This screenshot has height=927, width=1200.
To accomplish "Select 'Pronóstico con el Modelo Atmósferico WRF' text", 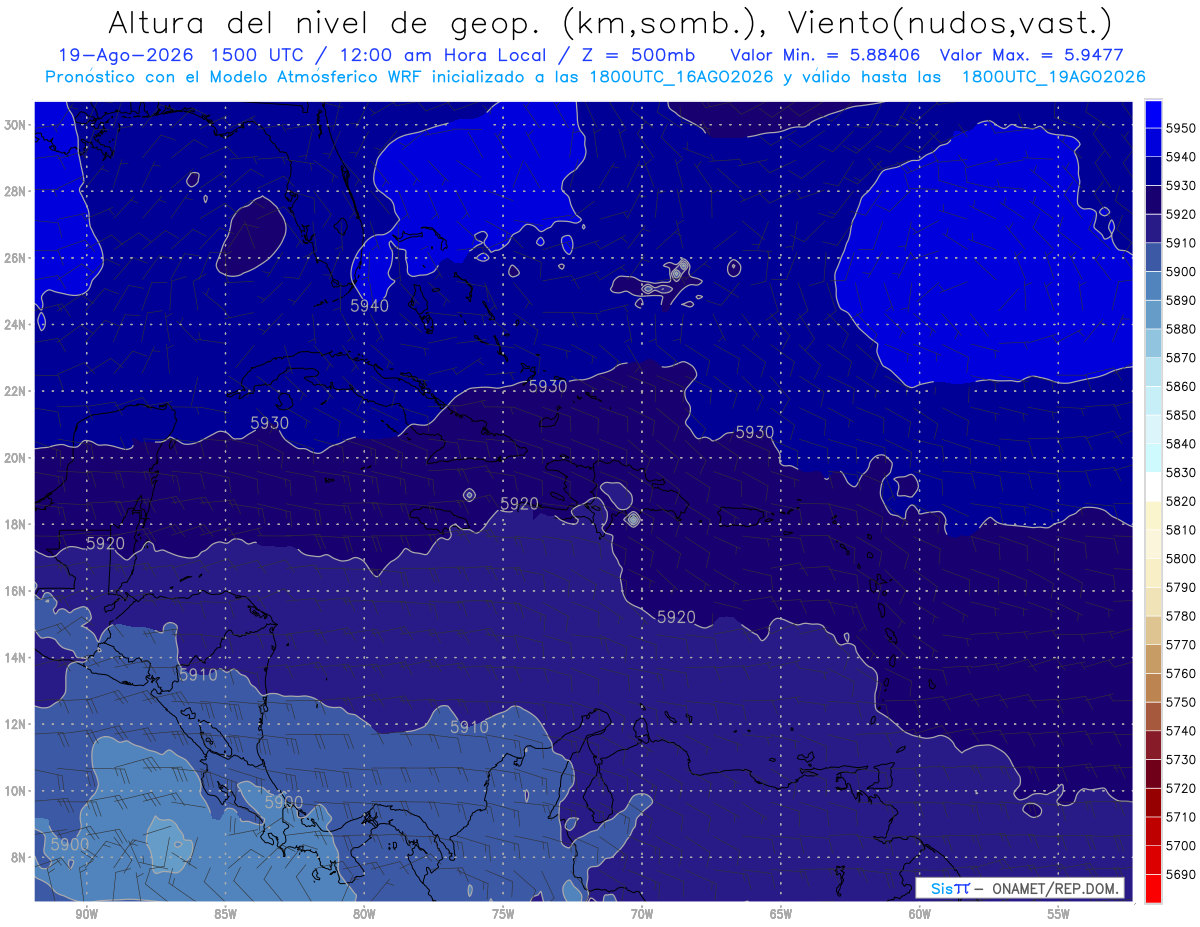I will tap(235, 77).
